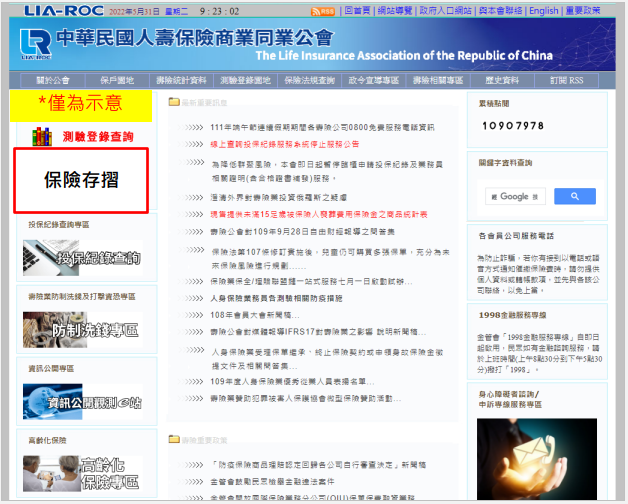Click the blue Google search magnifier button
628x504 pixels.
[x=575, y=196]
